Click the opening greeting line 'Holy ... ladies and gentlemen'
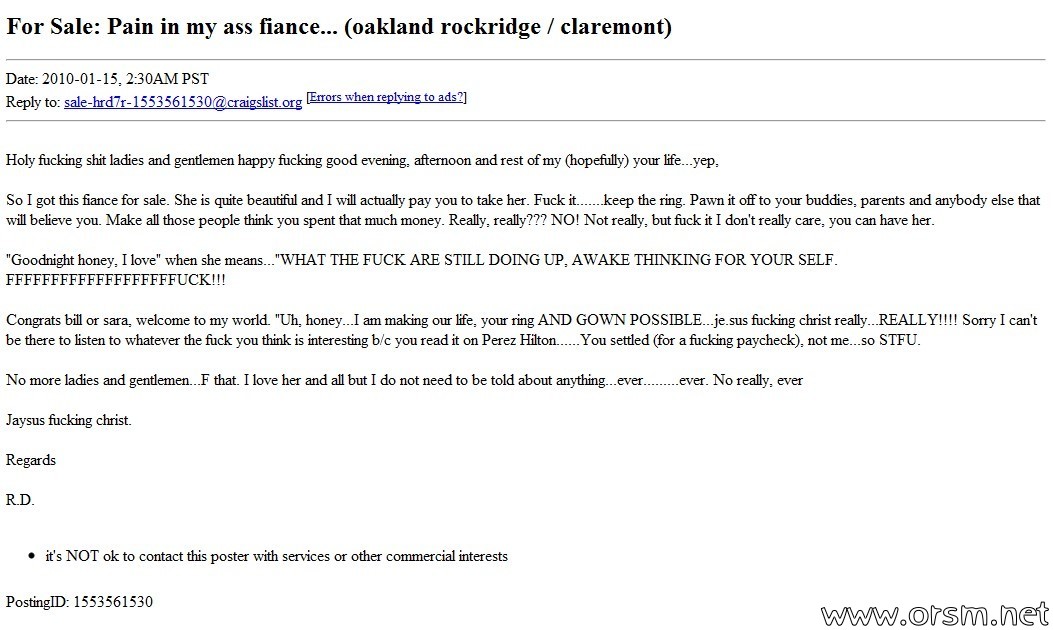 (362, 160)
